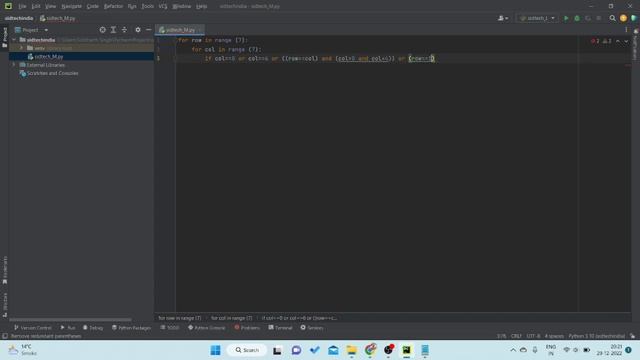Toggle the Structure side tool window
This screenshot has height=360, width=640.
pyautogui.click(x=4, y=305)
